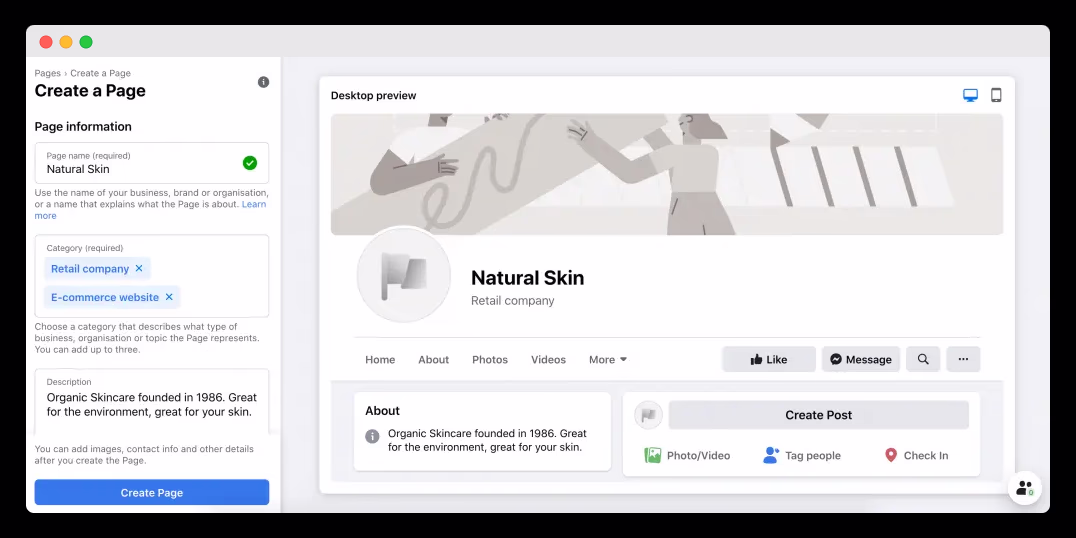Select the Check In location pin
Screen dimensions: 1076x538
point(891,455)
